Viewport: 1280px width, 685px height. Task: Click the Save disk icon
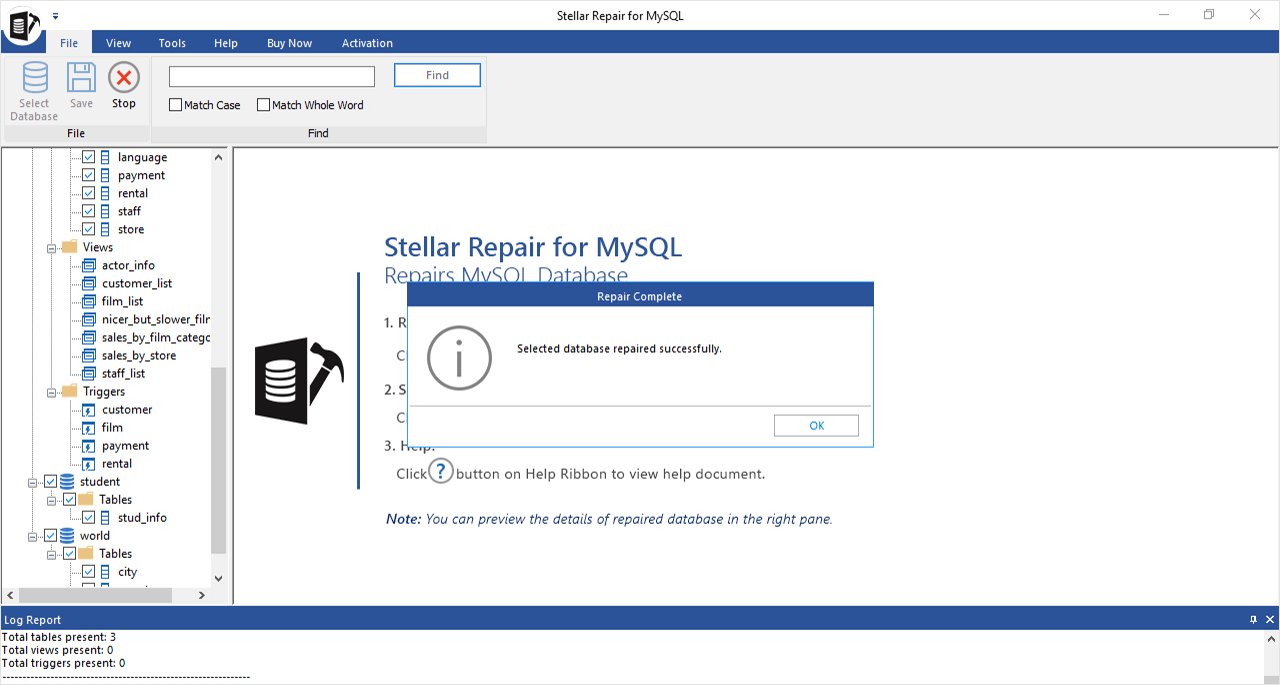[x=81, y=78]
